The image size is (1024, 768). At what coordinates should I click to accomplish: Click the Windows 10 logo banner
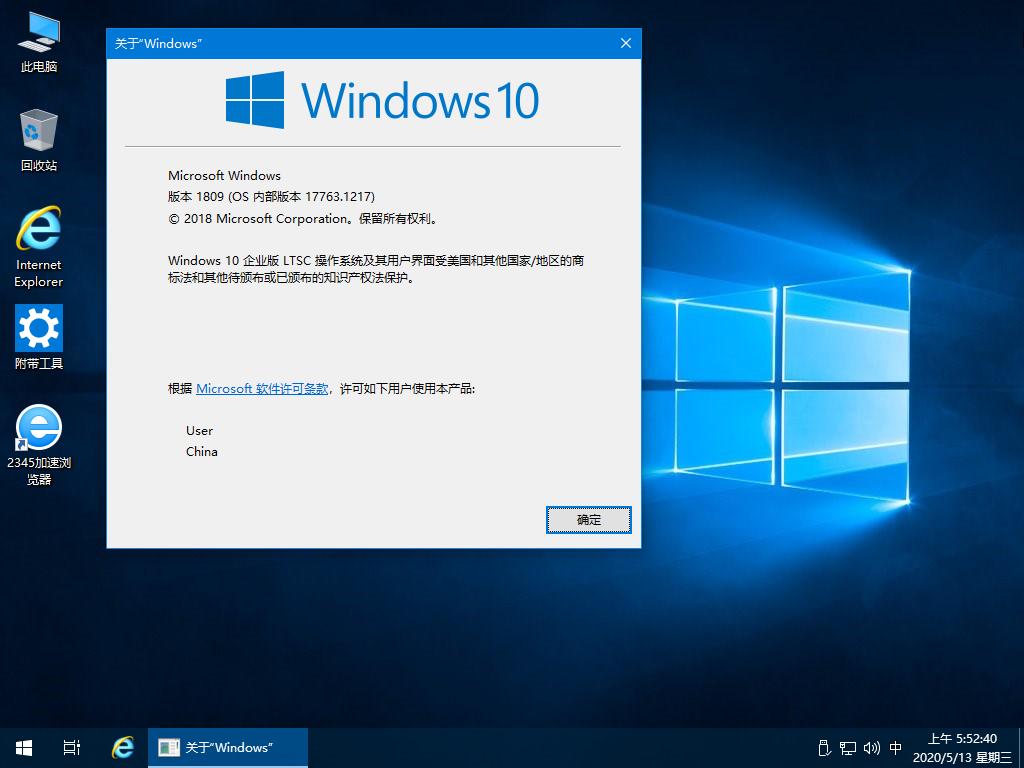pos(382,100)
